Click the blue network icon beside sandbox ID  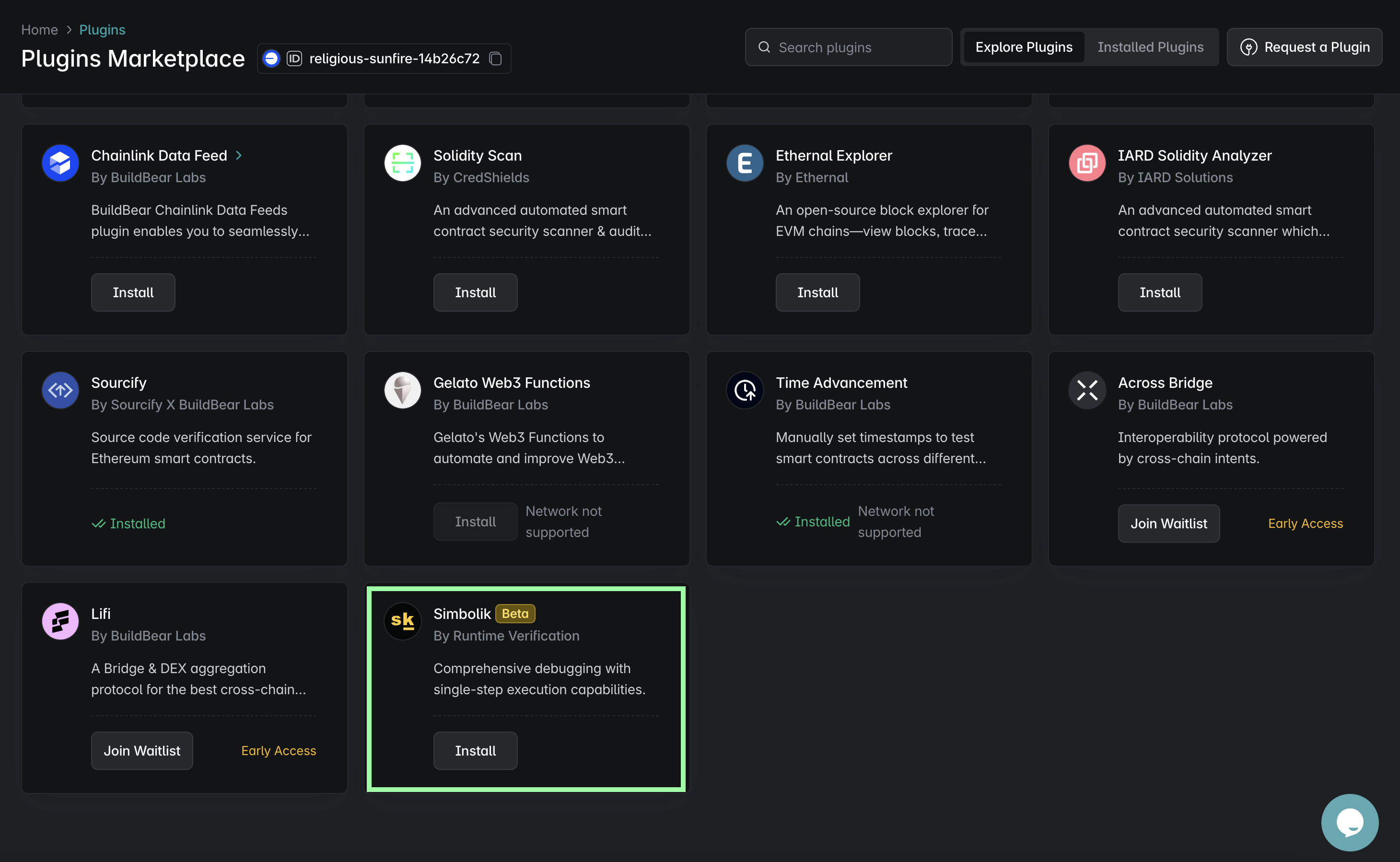point(271,58)
